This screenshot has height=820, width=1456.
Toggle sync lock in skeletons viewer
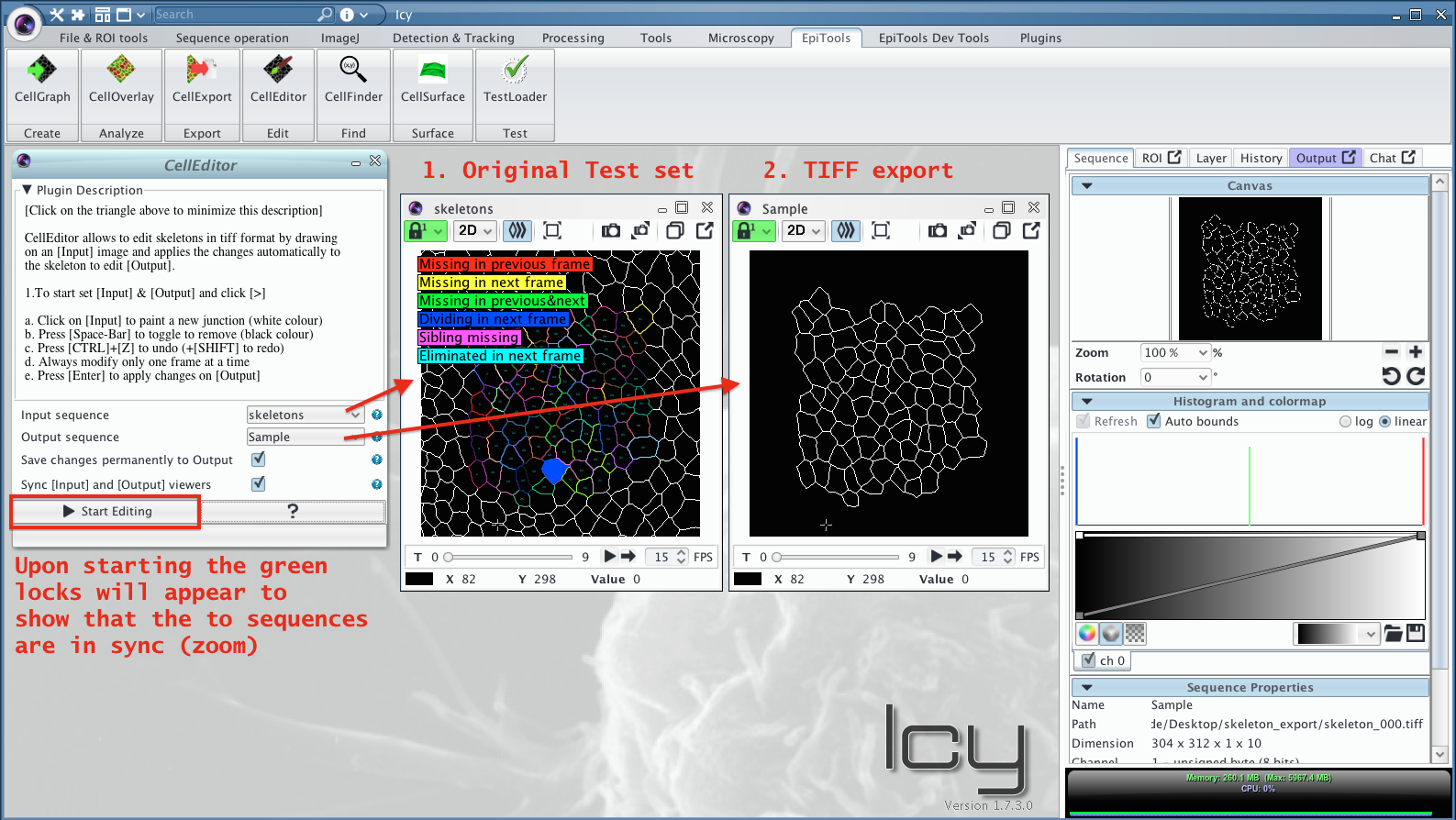(x=425, y=231)
